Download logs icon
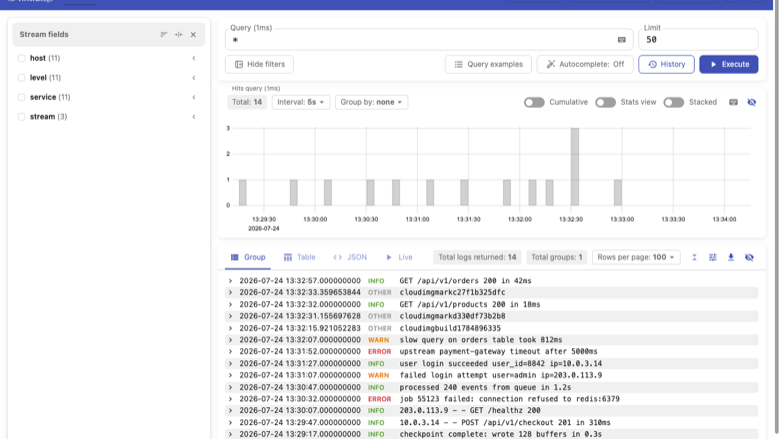The image size is (780, 439). point(731,257)
